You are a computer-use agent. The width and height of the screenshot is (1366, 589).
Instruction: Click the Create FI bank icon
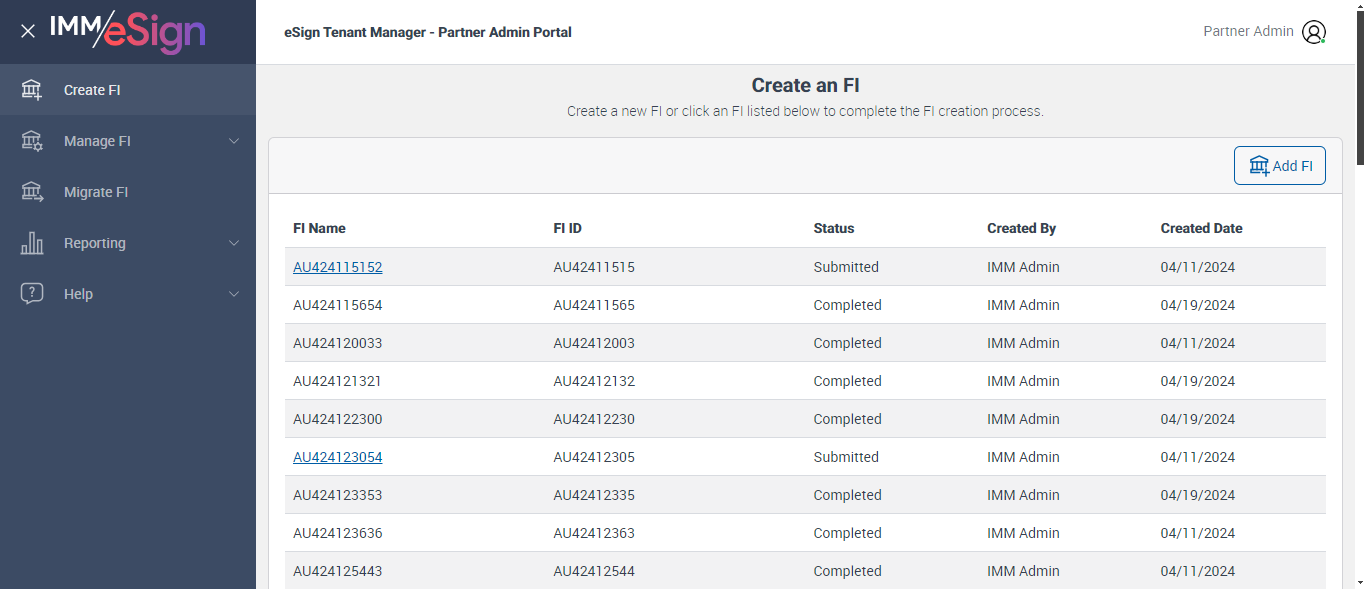32,90
